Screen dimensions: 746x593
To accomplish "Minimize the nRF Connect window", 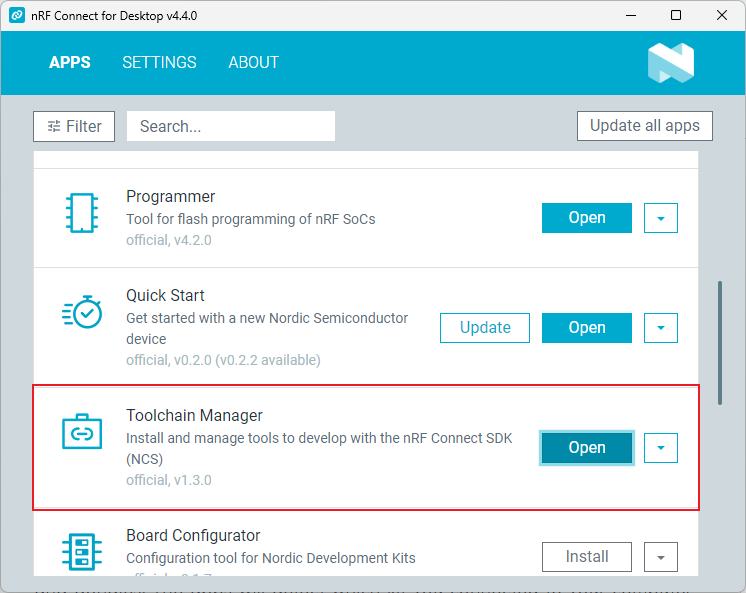I will [631, 15].
